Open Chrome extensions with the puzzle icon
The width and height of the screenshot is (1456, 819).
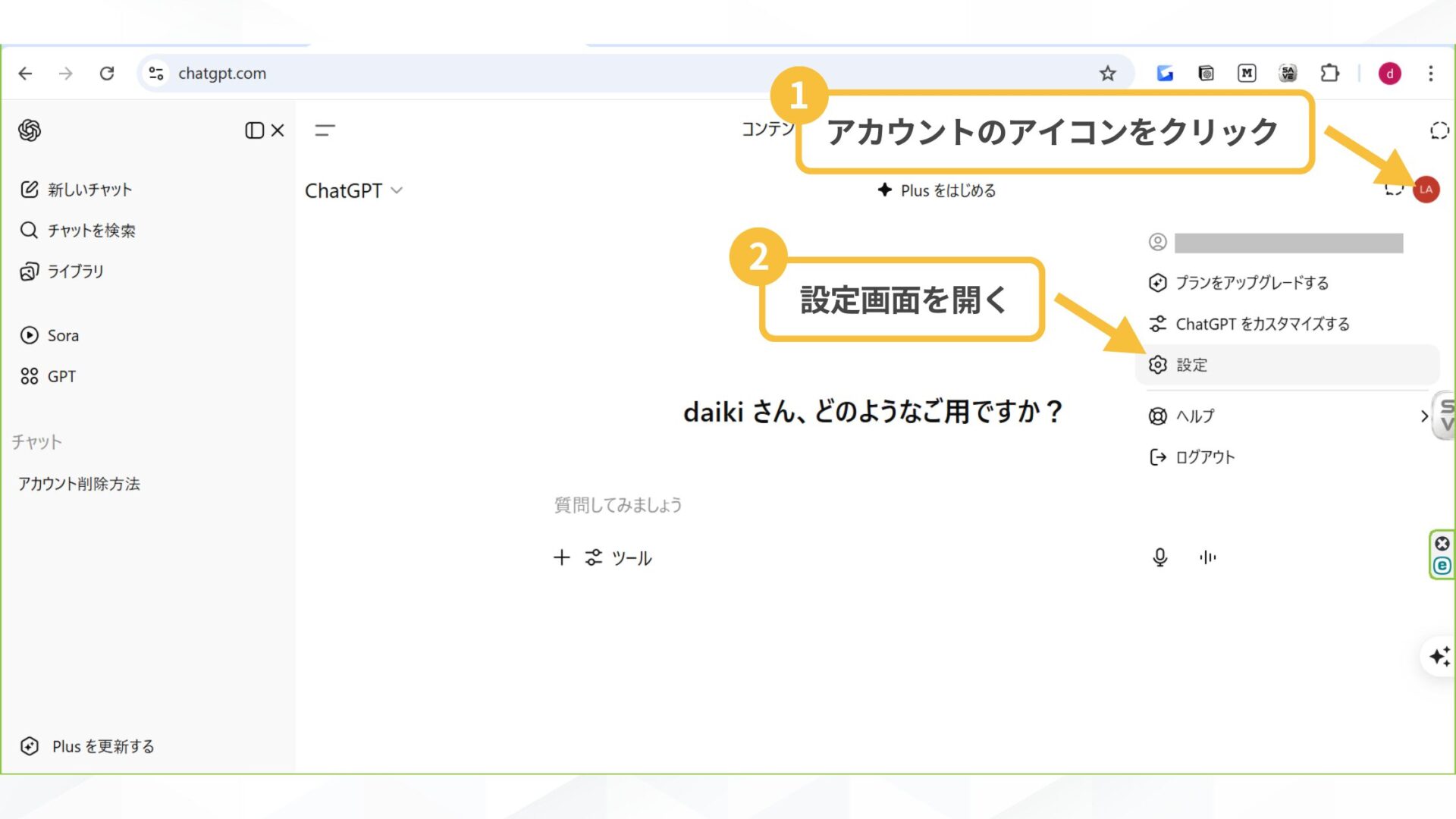point(1329,73)
